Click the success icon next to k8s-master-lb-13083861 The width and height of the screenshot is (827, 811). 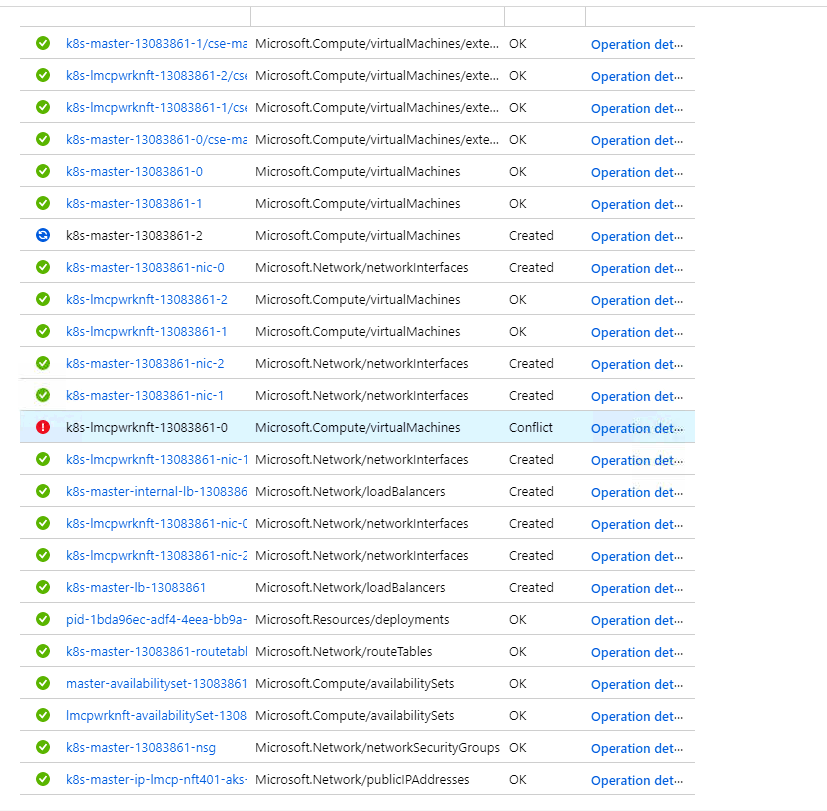(42, 587)
